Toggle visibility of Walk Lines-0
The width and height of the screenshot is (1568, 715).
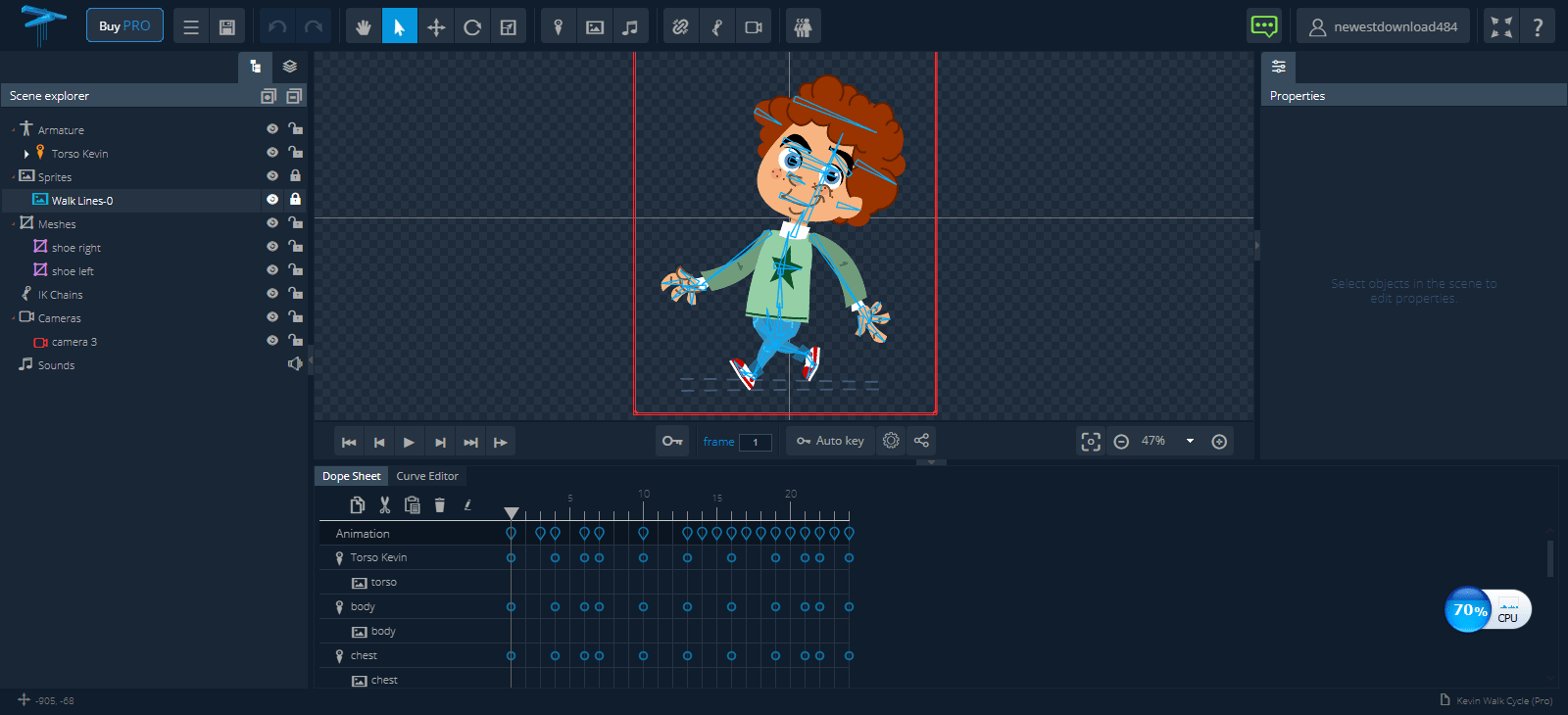coord(272,199)
